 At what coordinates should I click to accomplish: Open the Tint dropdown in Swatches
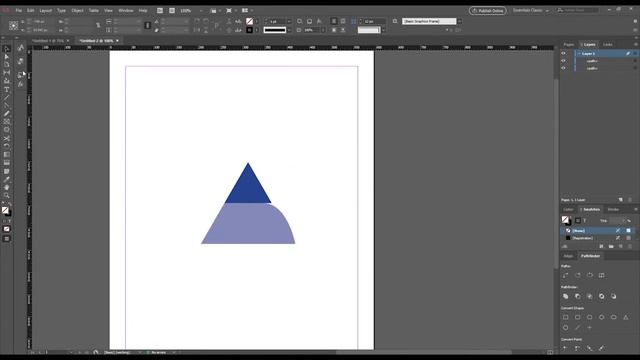[x=624, y=220]
